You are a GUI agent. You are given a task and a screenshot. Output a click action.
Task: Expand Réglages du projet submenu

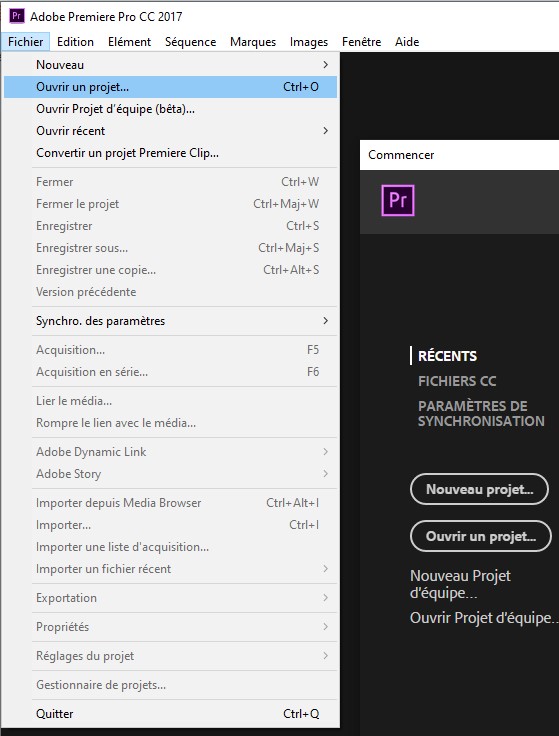coord(170,656)
